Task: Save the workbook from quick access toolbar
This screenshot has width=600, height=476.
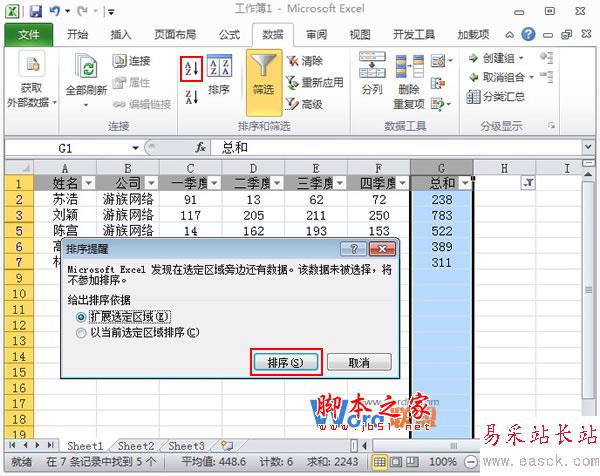Action: coord(36,11)
